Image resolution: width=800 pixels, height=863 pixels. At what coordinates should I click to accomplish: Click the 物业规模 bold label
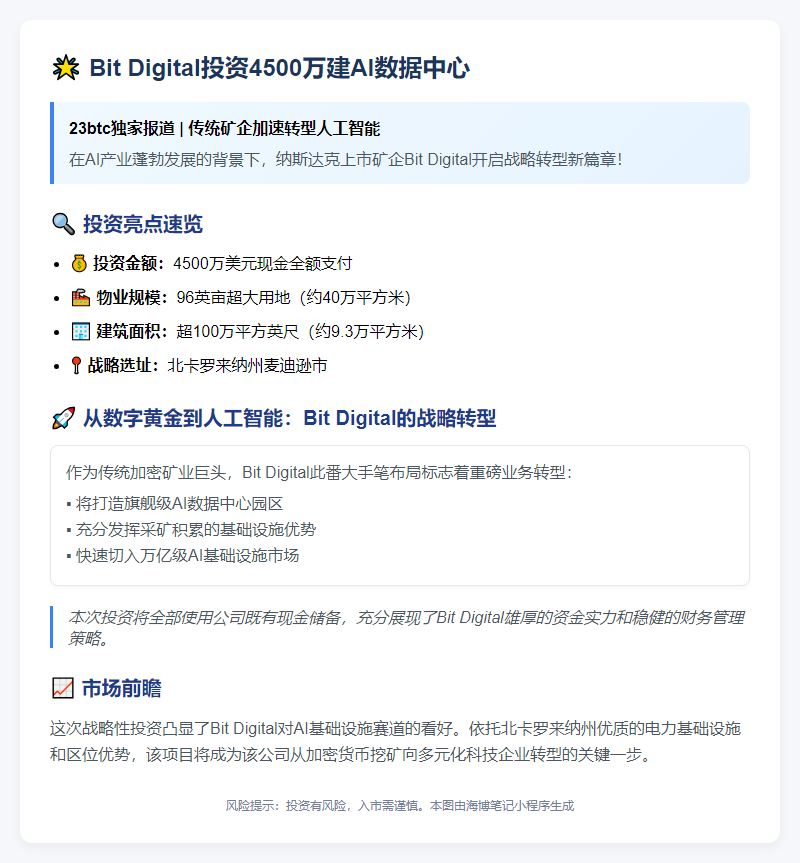(132, 298)
